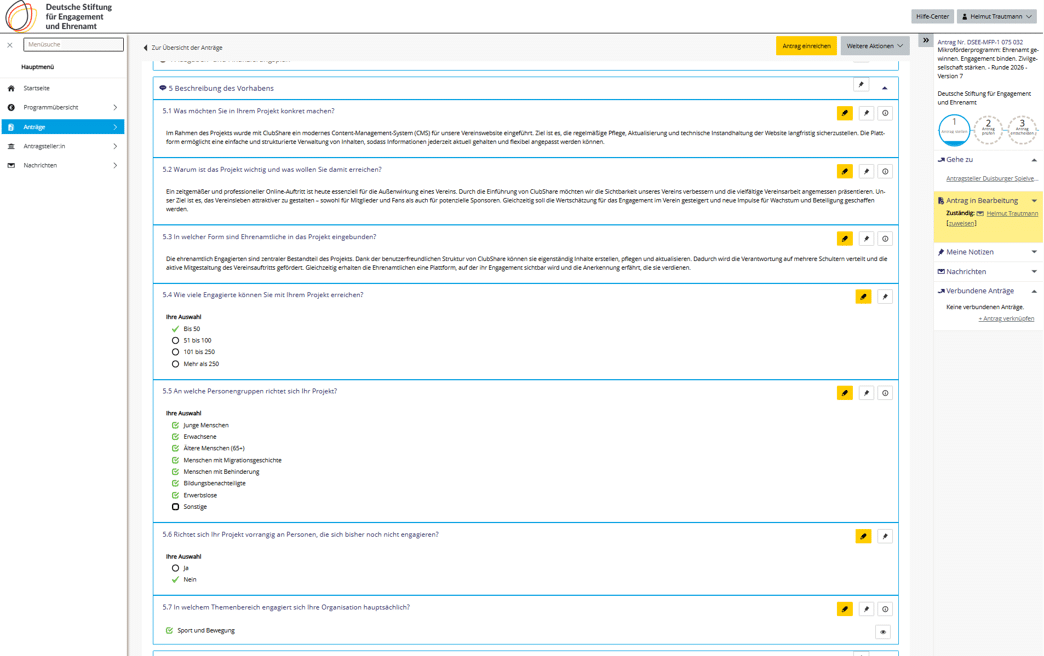The image size is (1044, 656).
Task: Open the info icon for question 5.5
Action: (885, 393)
